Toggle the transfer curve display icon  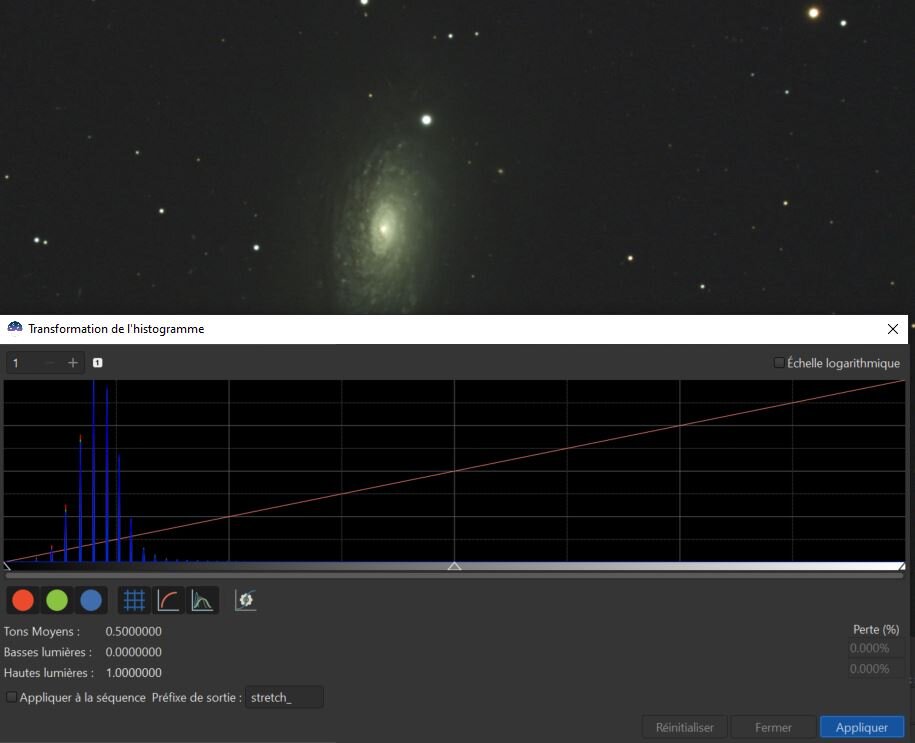[x=168, y=600]
